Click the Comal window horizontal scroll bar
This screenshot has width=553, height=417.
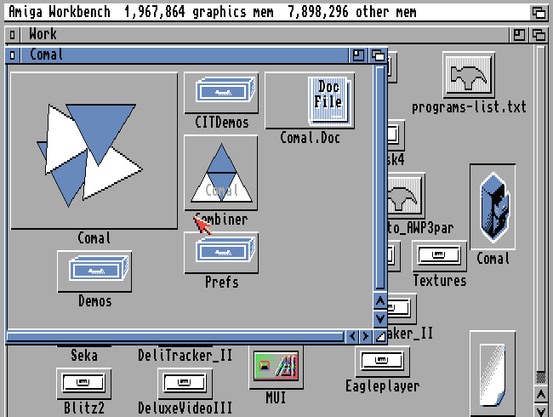click(175, 336)
